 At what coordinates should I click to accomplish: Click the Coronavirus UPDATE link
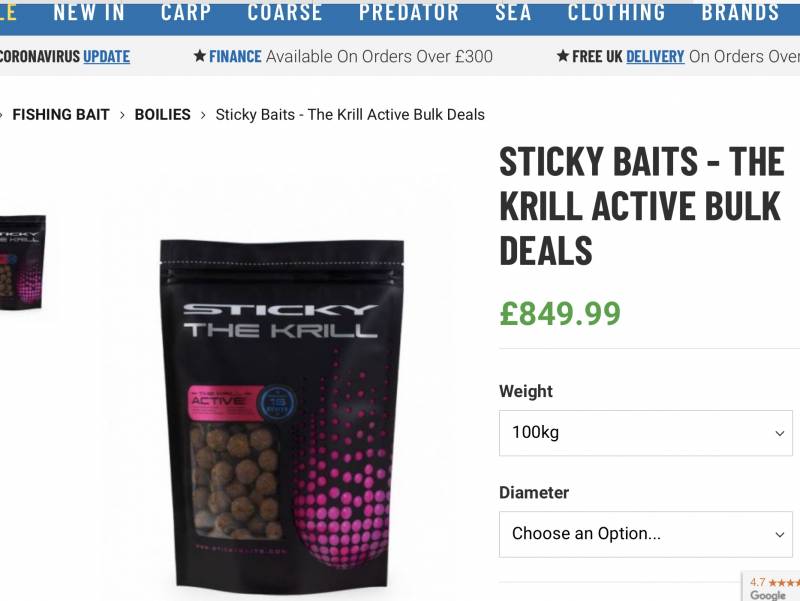(x=106, y=56)
